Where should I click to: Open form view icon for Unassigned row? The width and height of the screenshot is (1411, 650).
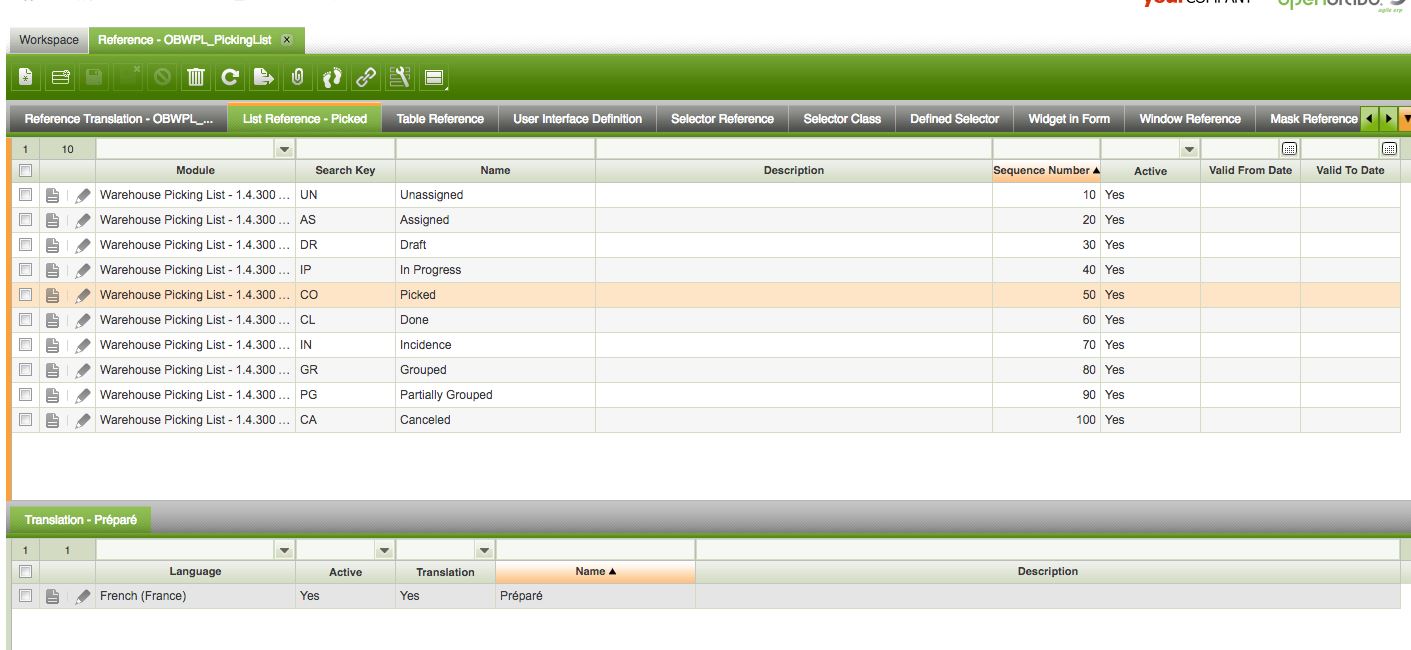54,195
